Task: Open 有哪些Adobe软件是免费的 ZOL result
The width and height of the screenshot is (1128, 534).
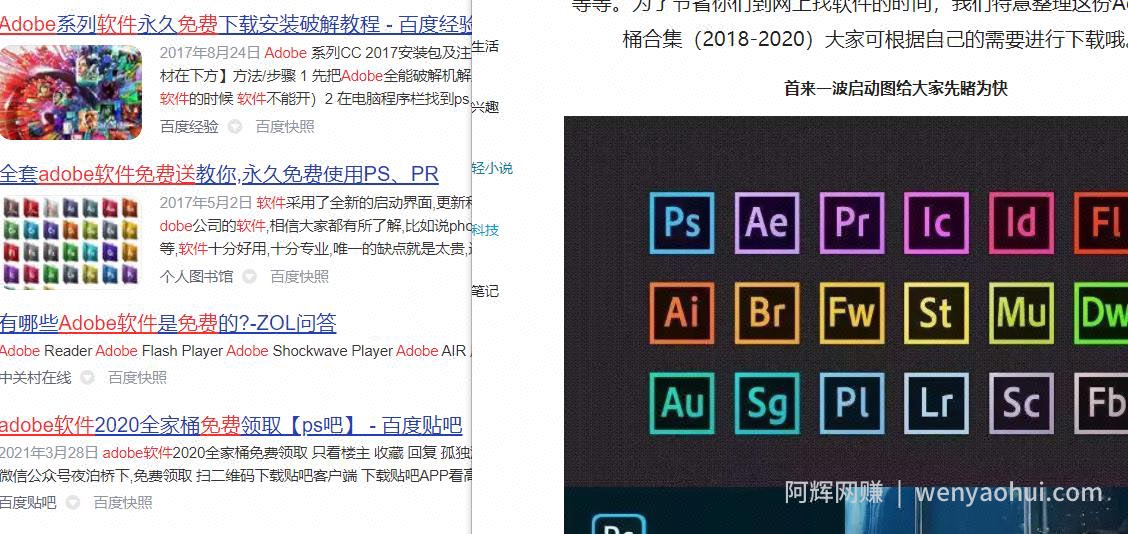Action: coord(168,323)
